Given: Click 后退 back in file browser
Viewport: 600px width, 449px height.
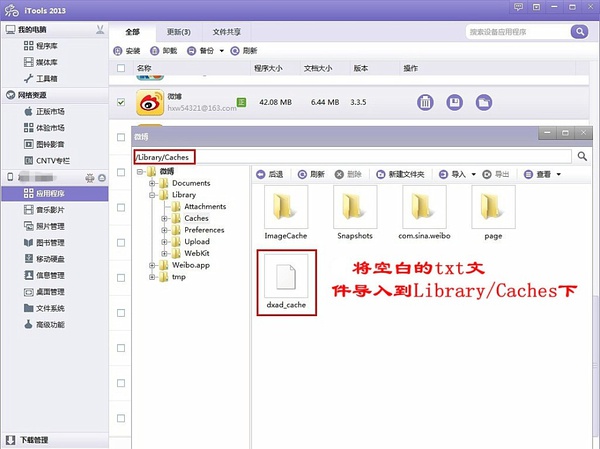Looking at the screenshot, I should click(x=270, y=175).
